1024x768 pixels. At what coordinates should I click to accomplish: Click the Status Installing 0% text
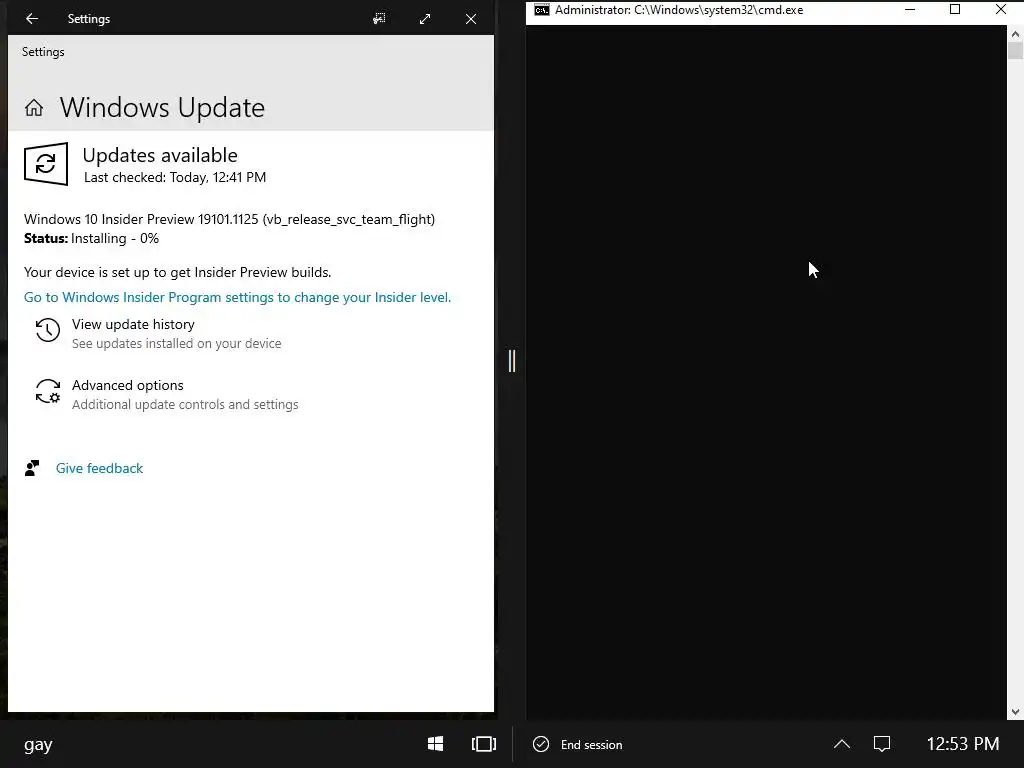tap(91, 238)
